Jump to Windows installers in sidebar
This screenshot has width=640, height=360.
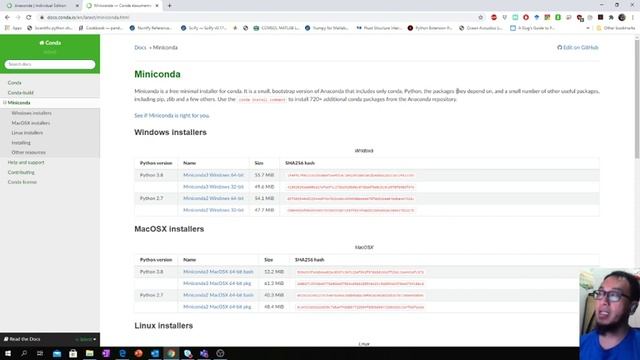click(x=31, y=113)
